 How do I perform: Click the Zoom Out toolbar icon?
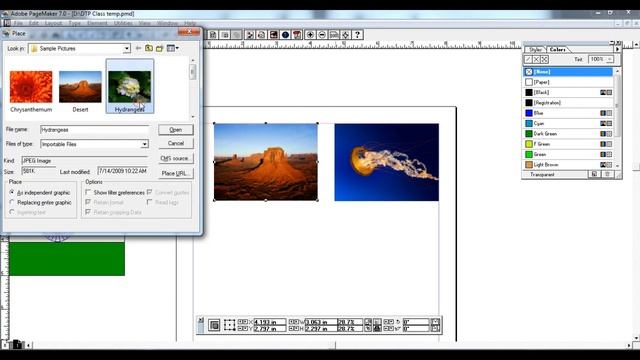(322, 35)
